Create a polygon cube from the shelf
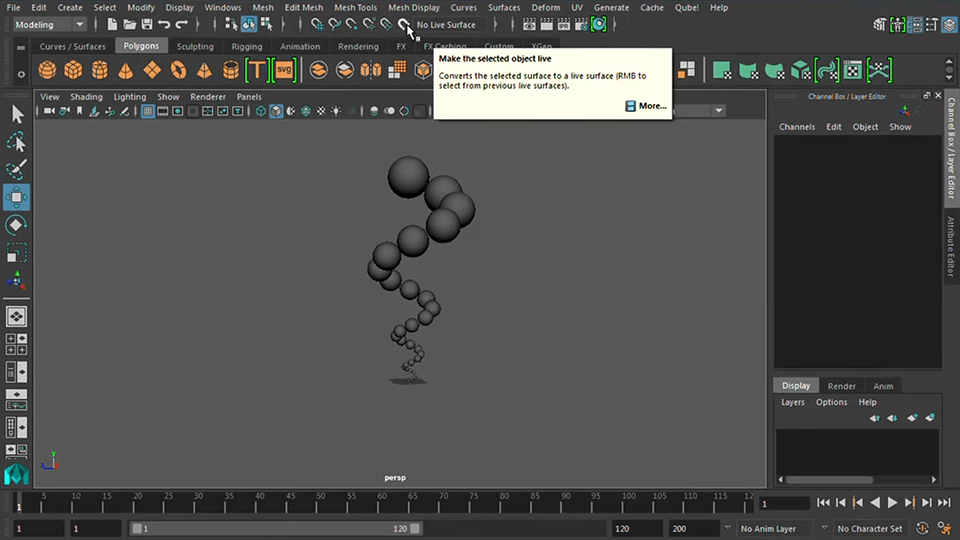This screenshot has width=960, height=540. (73, 70)
